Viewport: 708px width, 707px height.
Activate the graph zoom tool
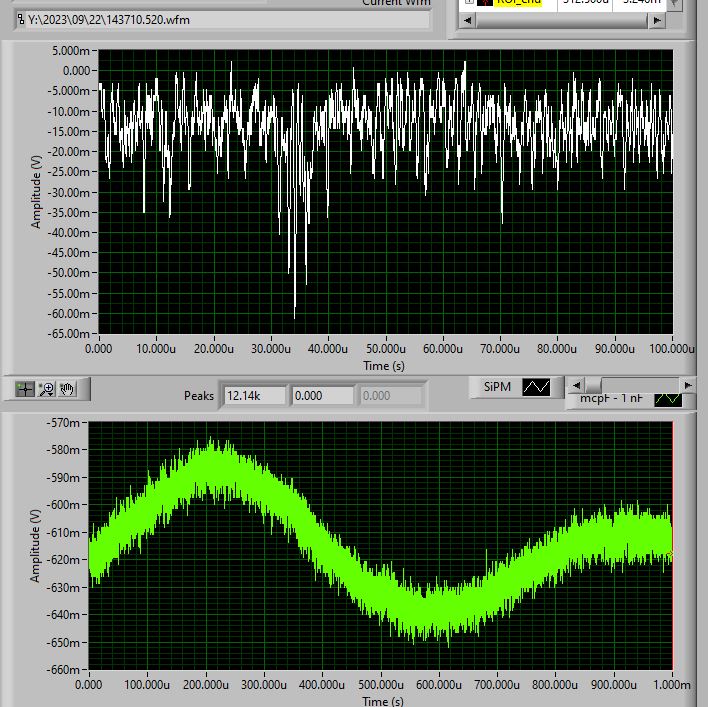point(47,389)
